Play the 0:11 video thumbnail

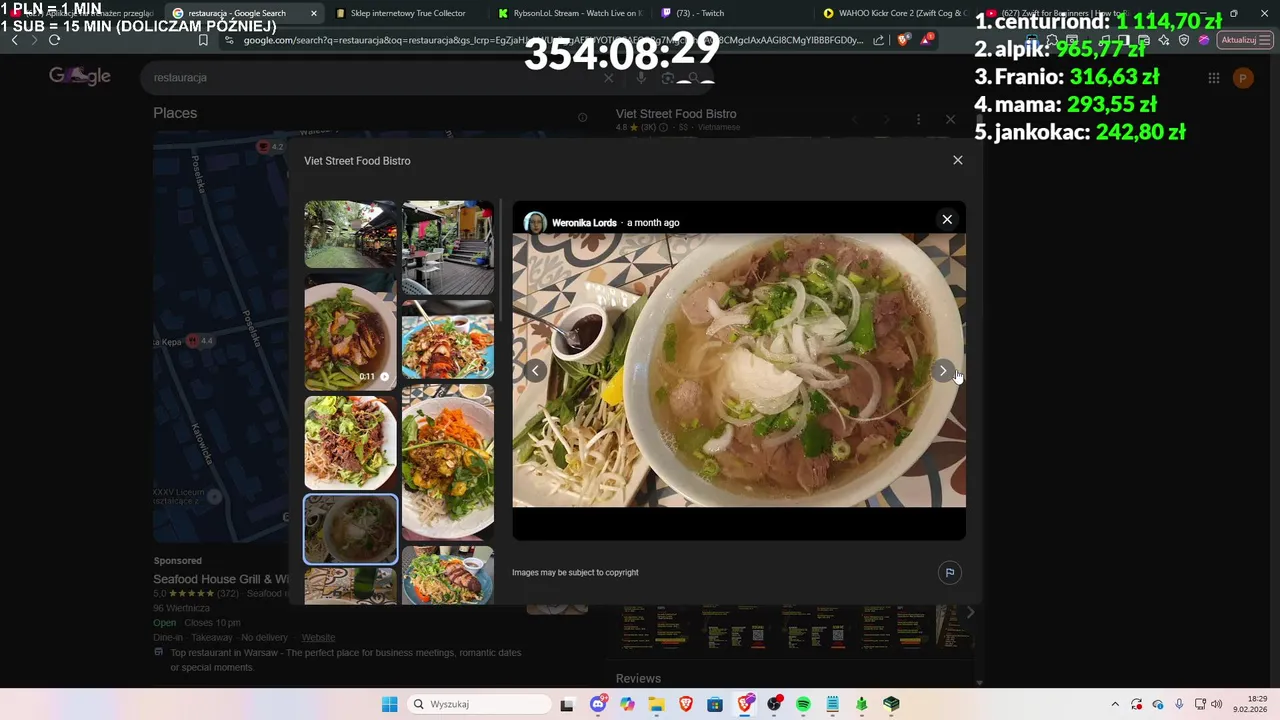[350, 332]
